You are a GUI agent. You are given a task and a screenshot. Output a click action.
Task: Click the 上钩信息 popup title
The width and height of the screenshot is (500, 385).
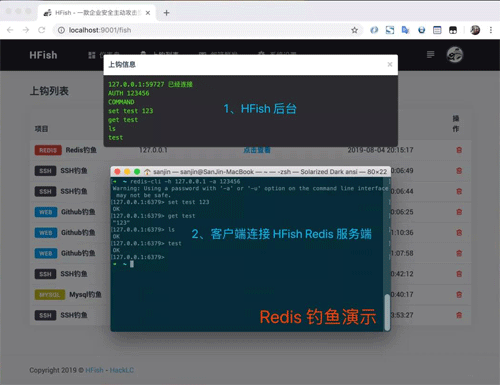point(122,65)
